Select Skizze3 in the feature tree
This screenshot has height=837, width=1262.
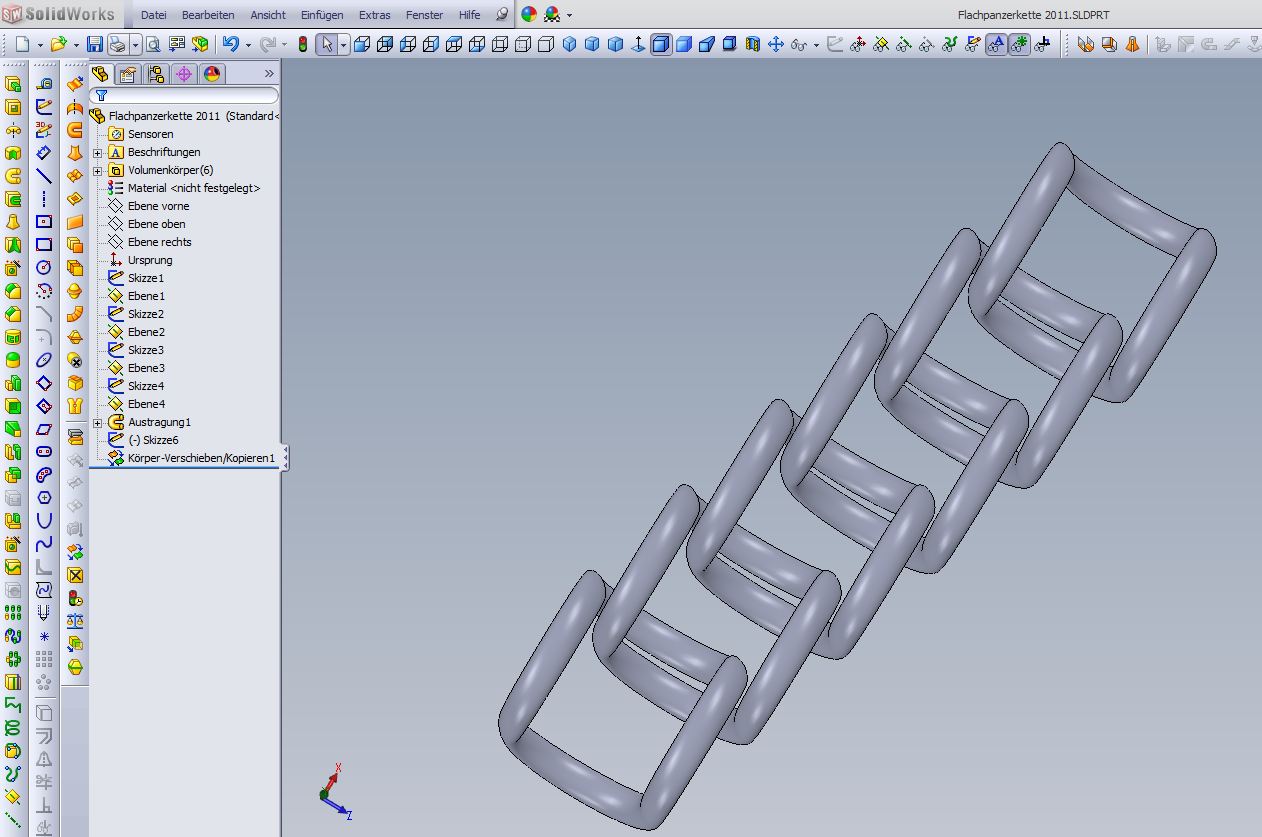(145, 350)
